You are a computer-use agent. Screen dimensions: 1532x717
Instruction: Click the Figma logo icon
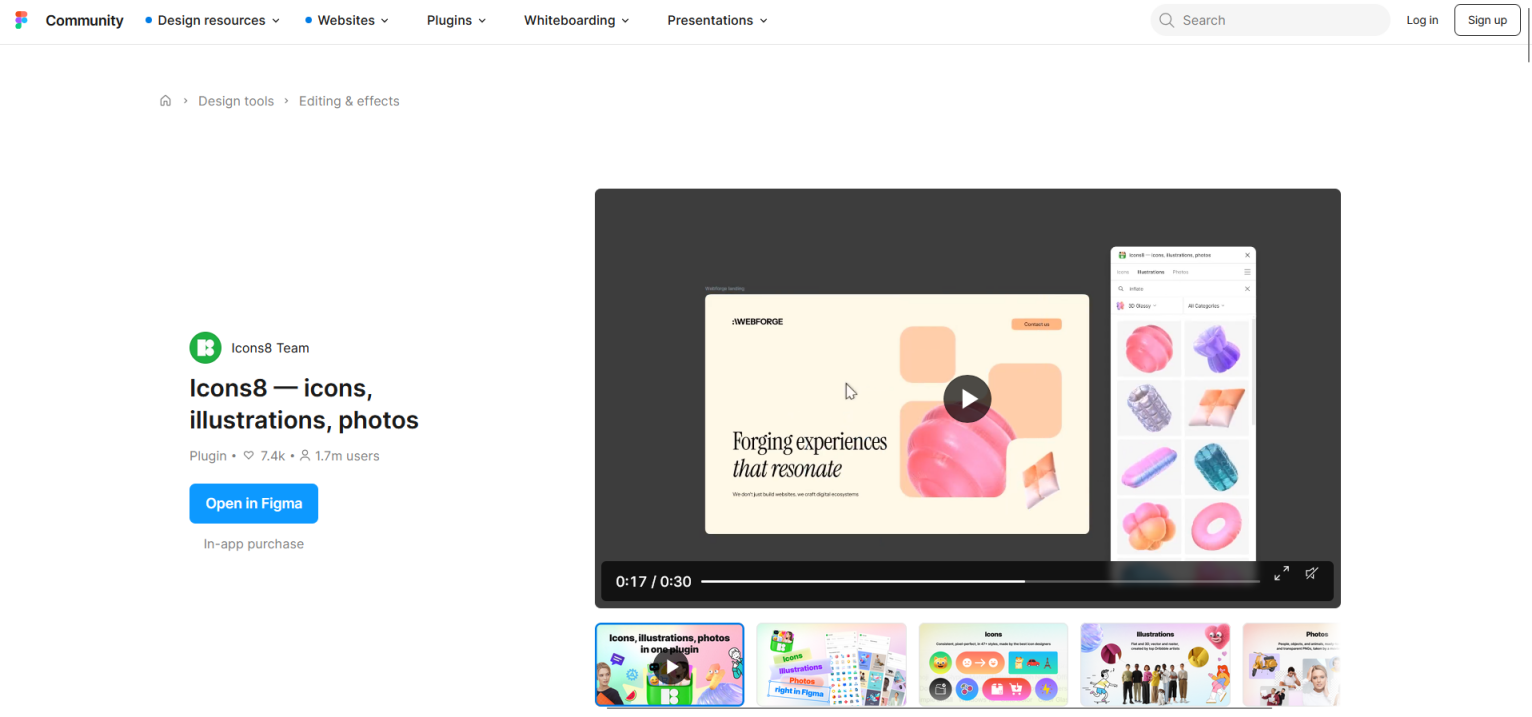coord(21,20)
